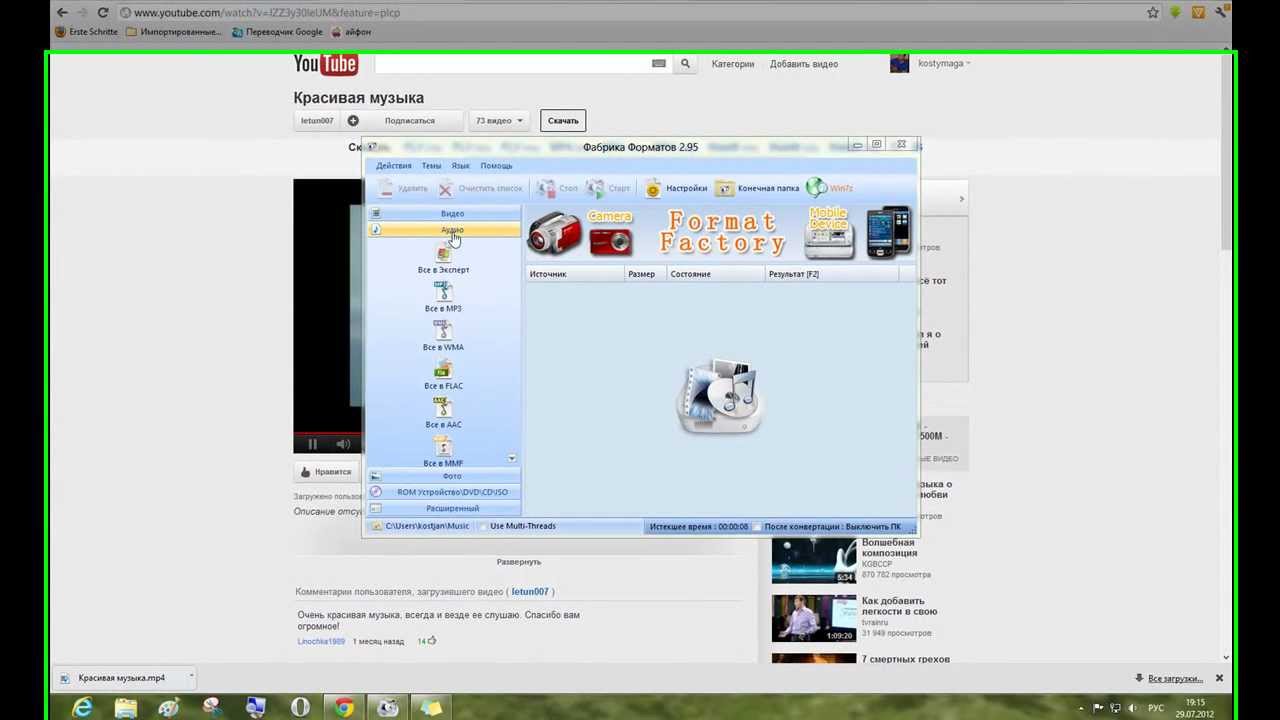The width and height of the screenshot is (1280, 720).
Task: Toggle После конвертации: Выключить ПК checkbox
Action: click(757, 526)
